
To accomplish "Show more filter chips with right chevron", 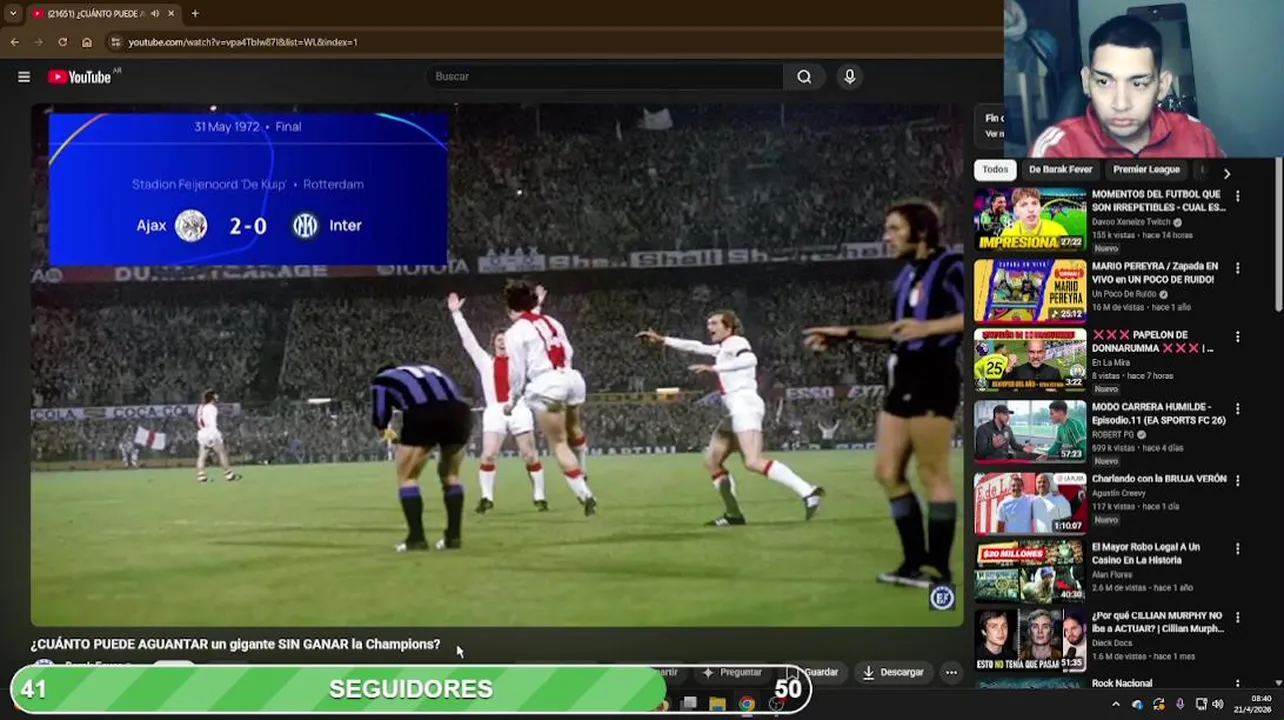I will click(1227, 173).
